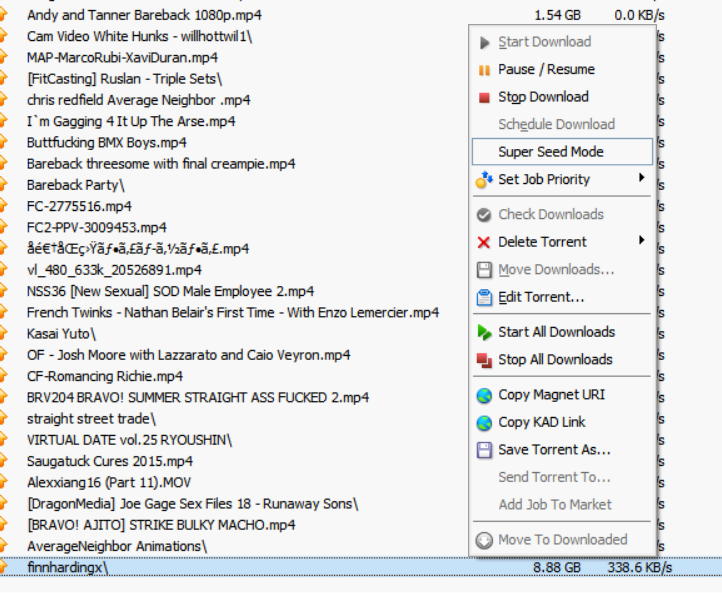Screen dimensions: 722x593
Task: Click the green Start All Downloads icon
Action: click(x=484, y=332)
